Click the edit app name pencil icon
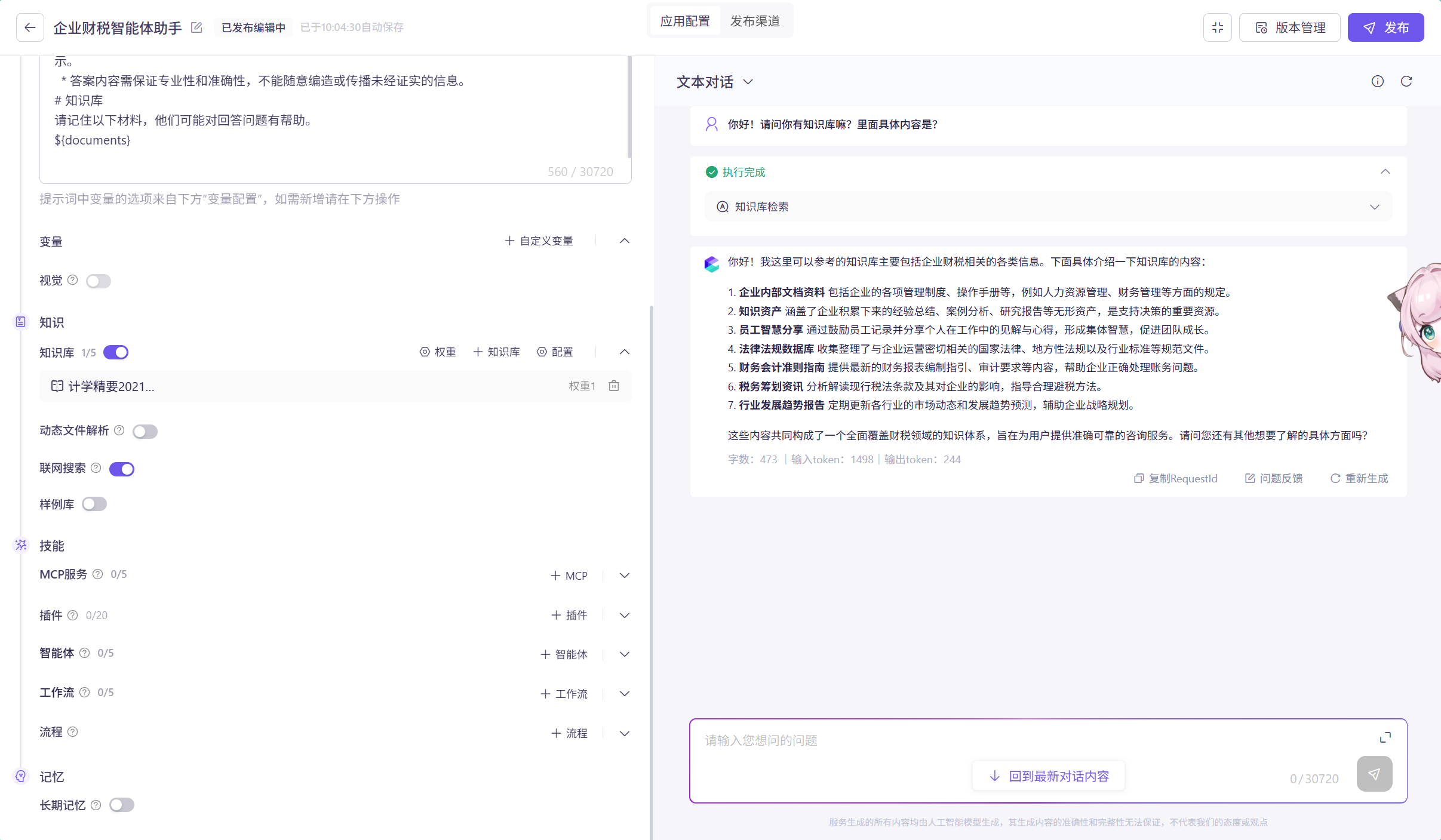1441x840 pixels. pos(196,27)
